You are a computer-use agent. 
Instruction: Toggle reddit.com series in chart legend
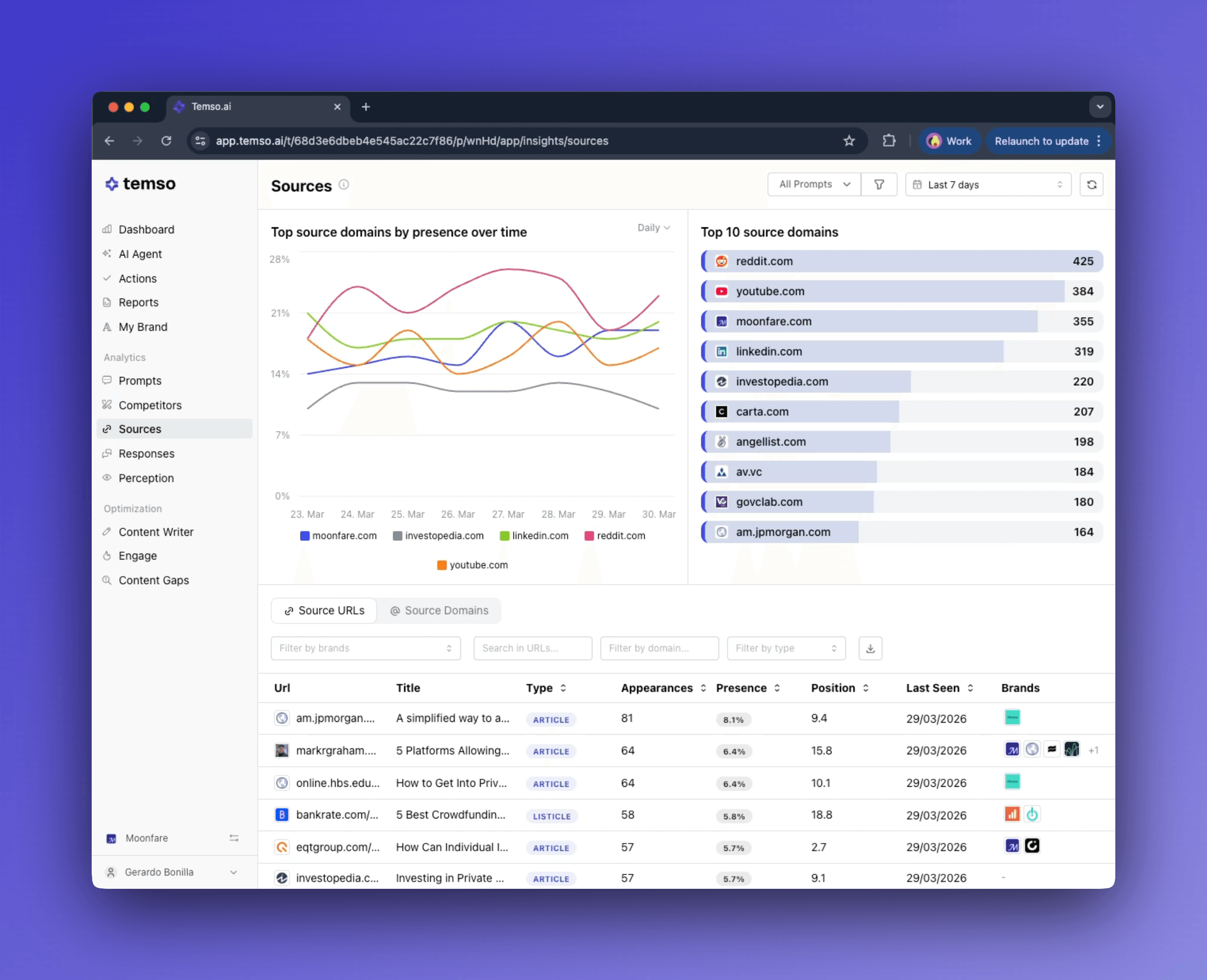(615, 536)
